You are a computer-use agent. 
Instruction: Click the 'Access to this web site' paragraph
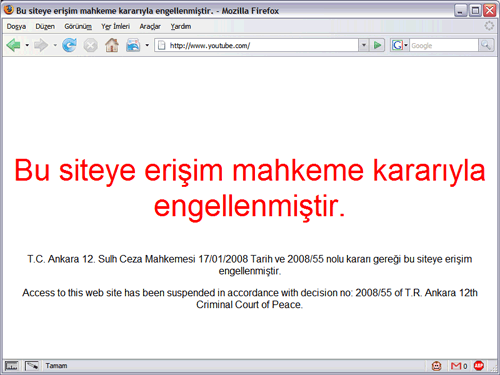point(250,299)
